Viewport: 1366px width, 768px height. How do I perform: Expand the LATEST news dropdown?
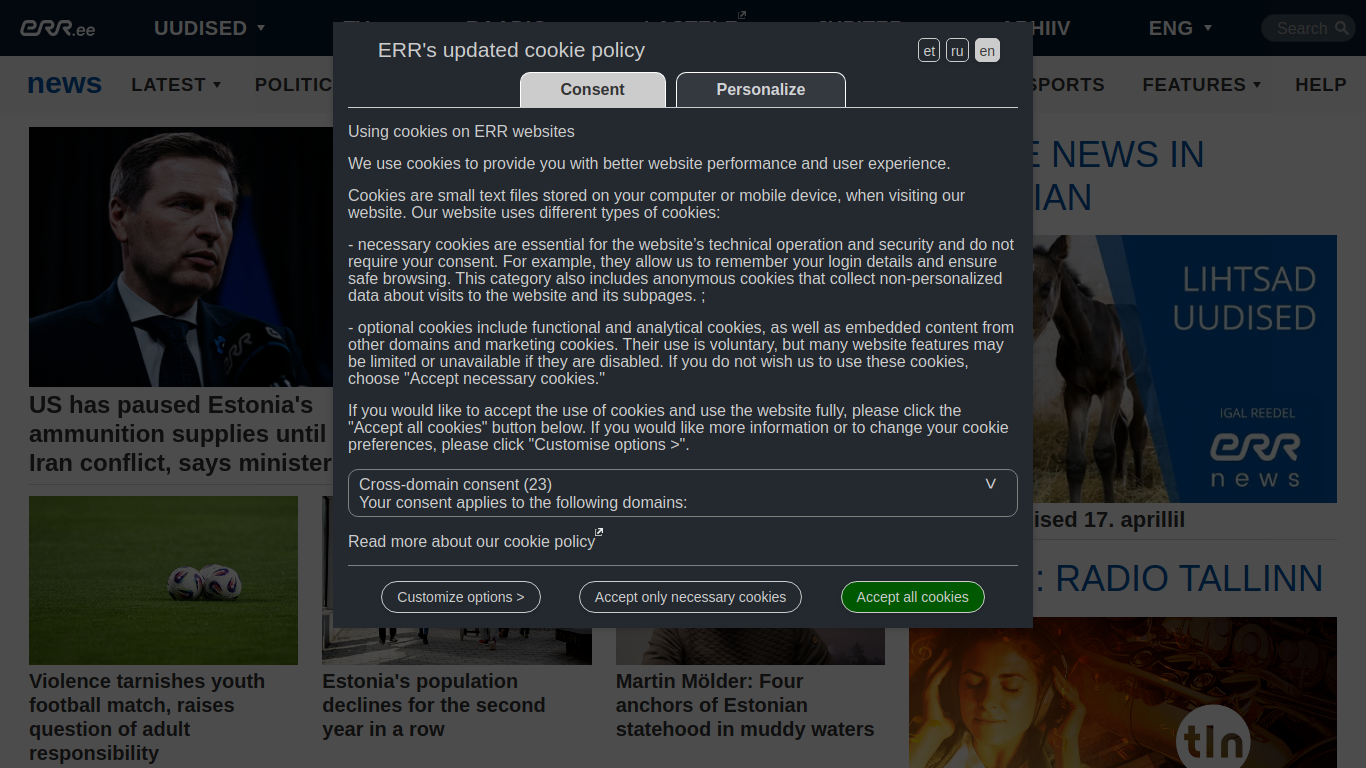176,85
